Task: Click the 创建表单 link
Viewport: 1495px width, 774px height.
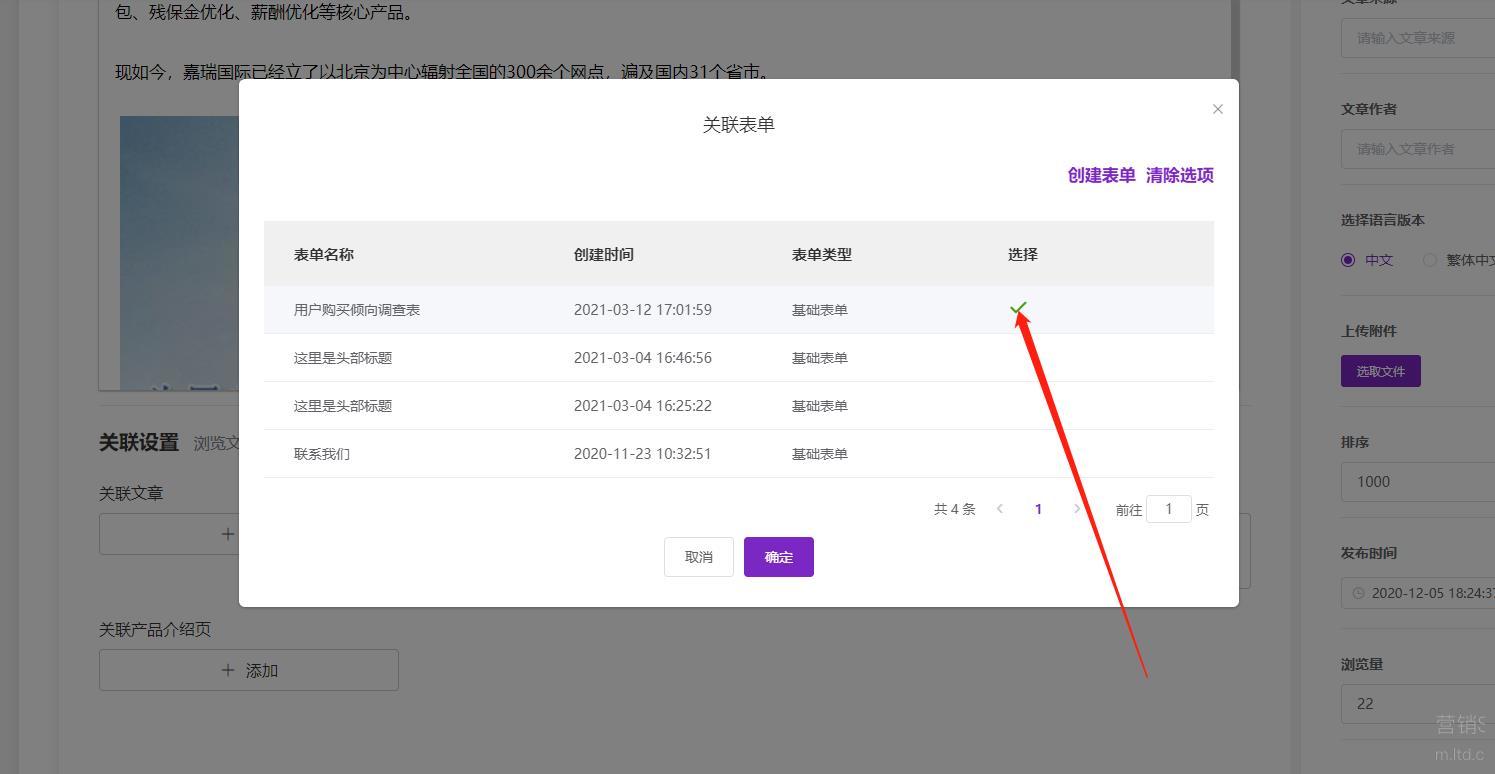Action: tap(1101, 175)
